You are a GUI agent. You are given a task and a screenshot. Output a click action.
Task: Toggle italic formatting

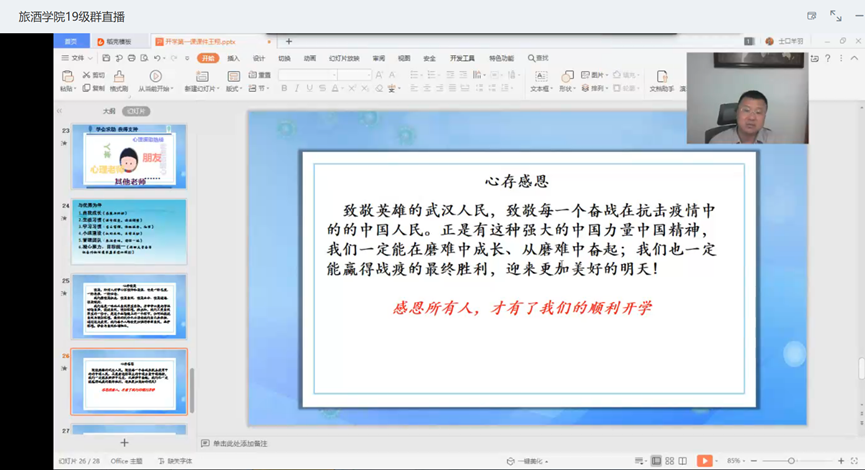[297, 89]
